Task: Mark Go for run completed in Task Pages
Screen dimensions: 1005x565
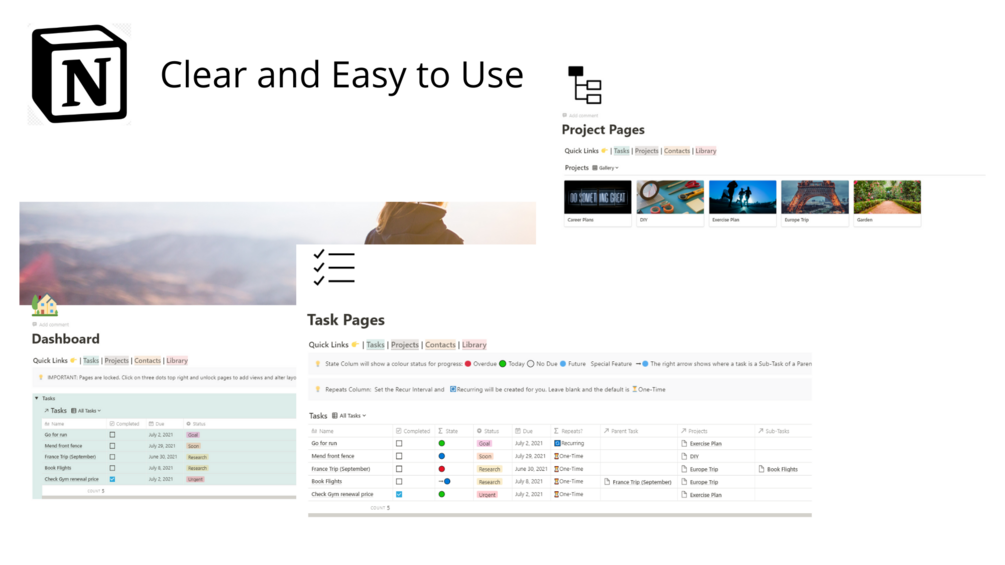Action: click(x=399, y=443)
